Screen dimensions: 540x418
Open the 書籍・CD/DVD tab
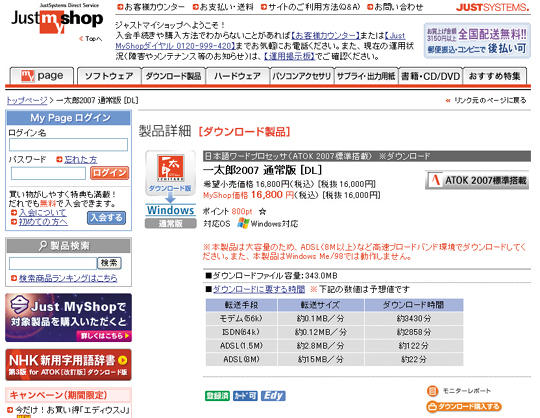click(x=430, y=76)
